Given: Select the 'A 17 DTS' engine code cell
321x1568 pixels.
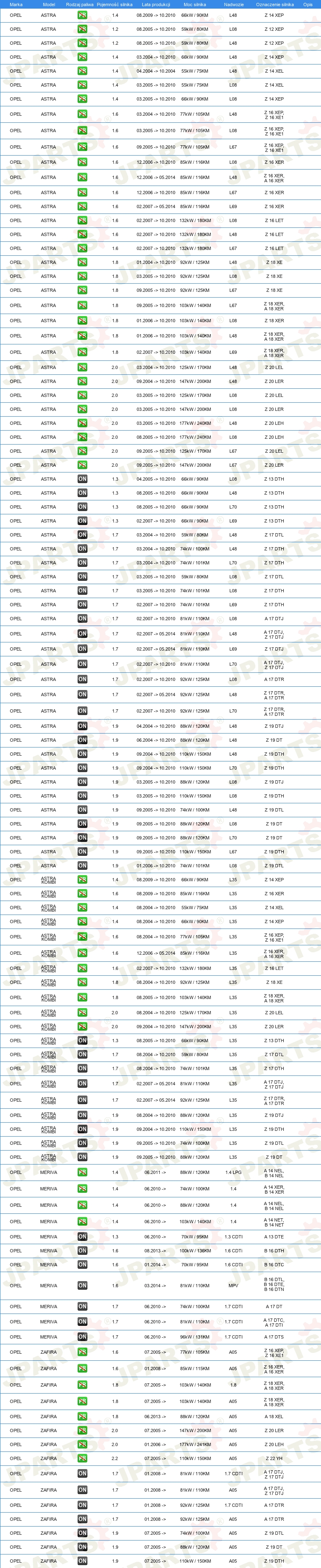Looking at the screenshot, I should 274,1336.
